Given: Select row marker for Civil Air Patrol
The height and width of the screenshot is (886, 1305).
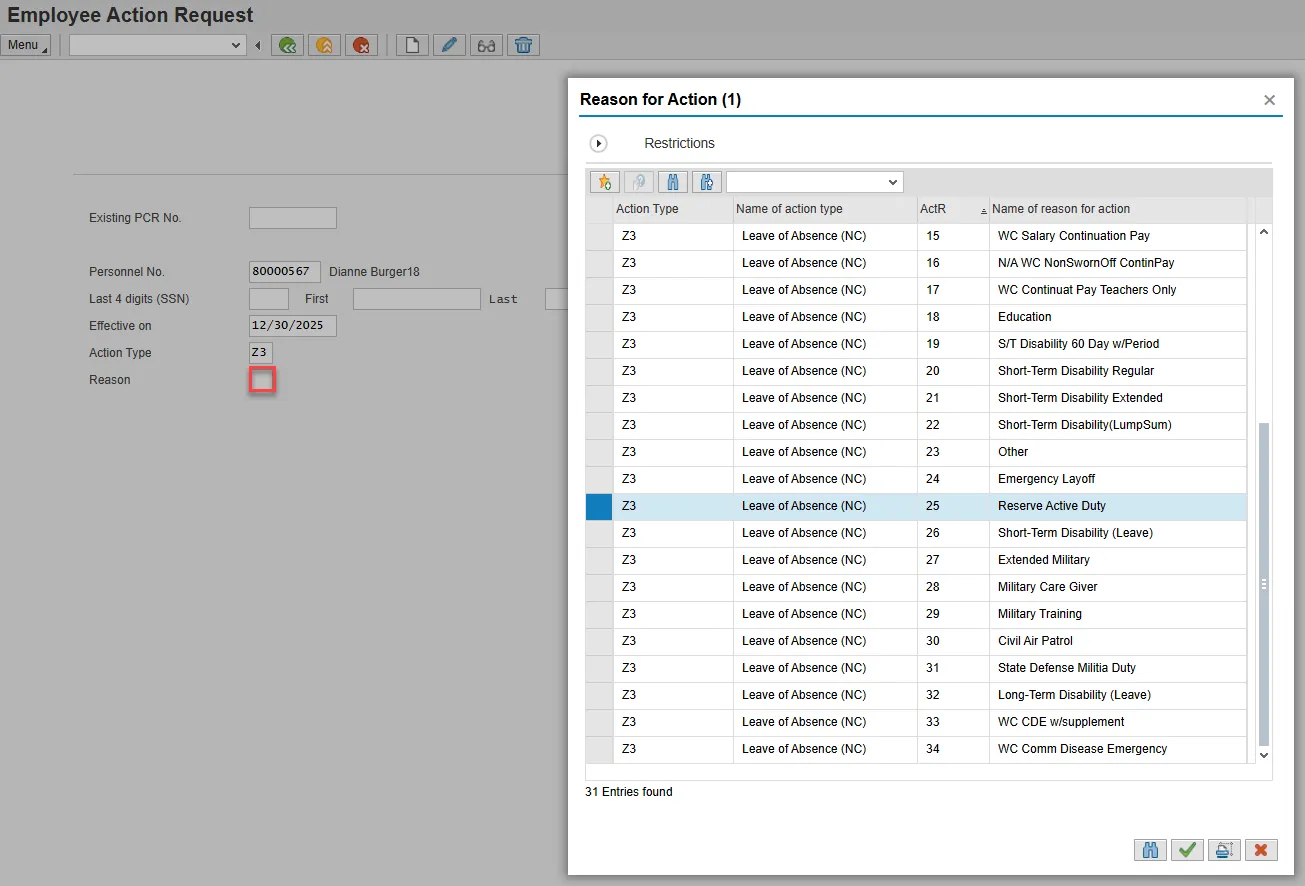Looking at the screenshot, I should 599,641.
